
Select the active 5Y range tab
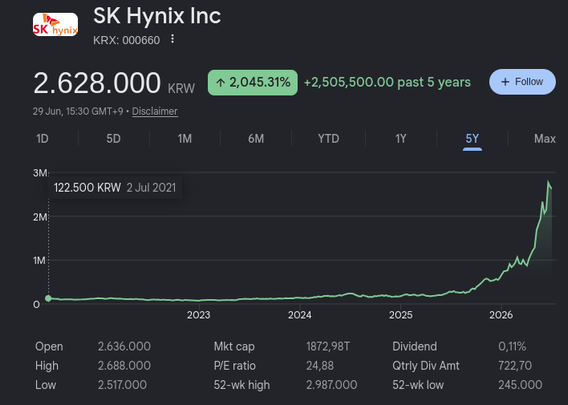(472, 139)
